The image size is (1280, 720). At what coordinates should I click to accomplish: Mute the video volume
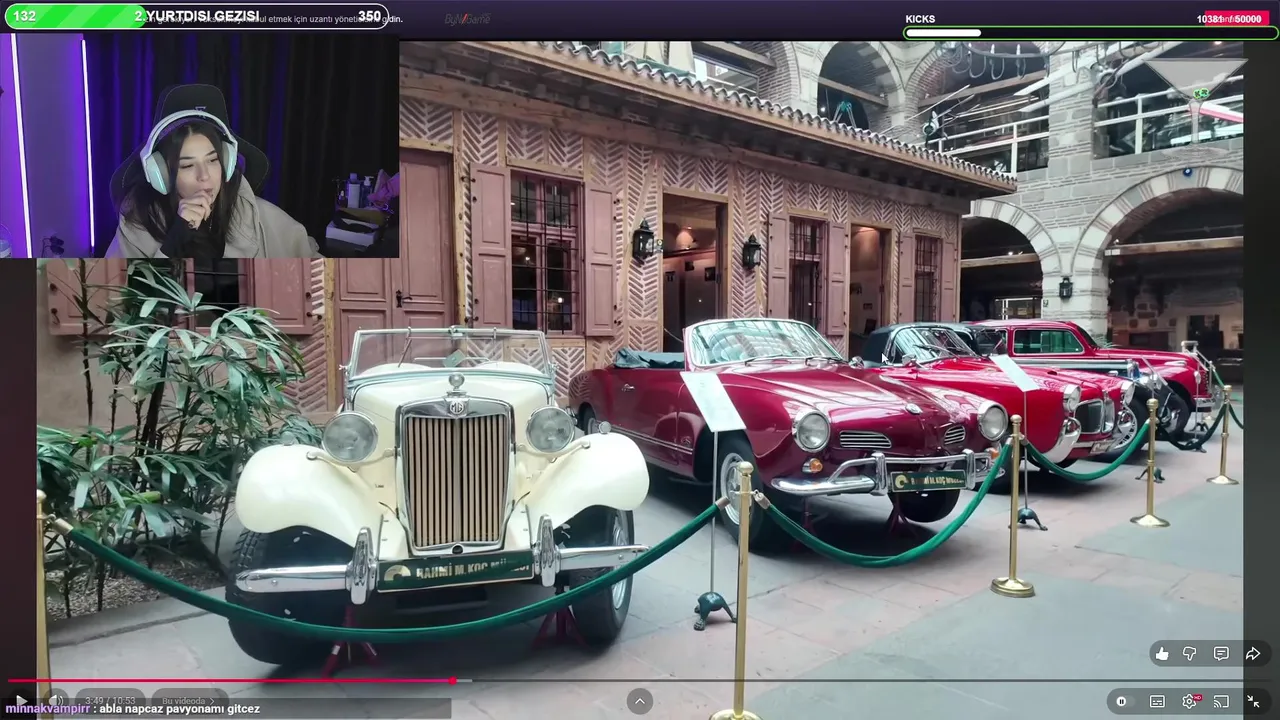57,700
